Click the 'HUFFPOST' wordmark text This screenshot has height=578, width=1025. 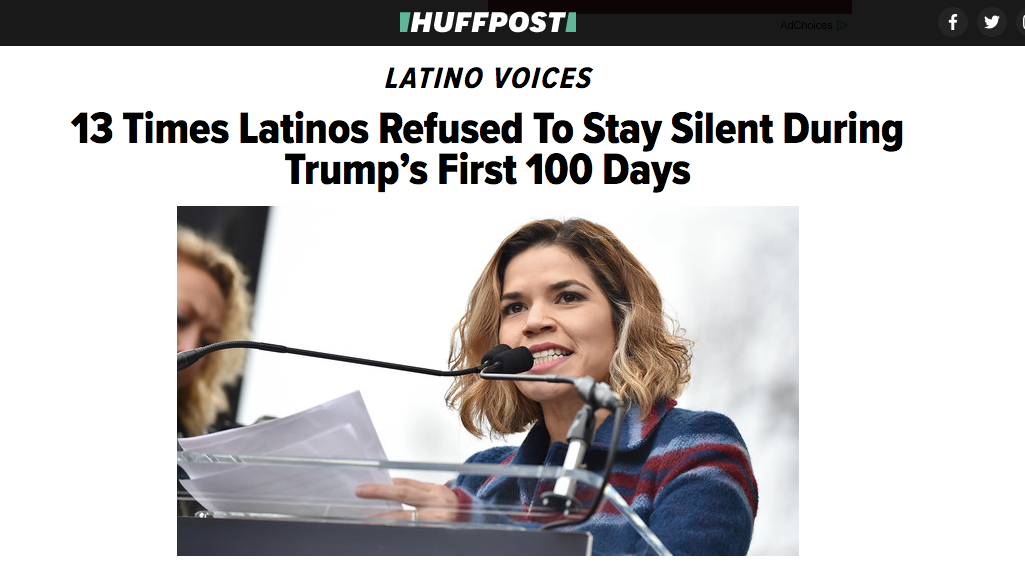click(x=488, y=23)
